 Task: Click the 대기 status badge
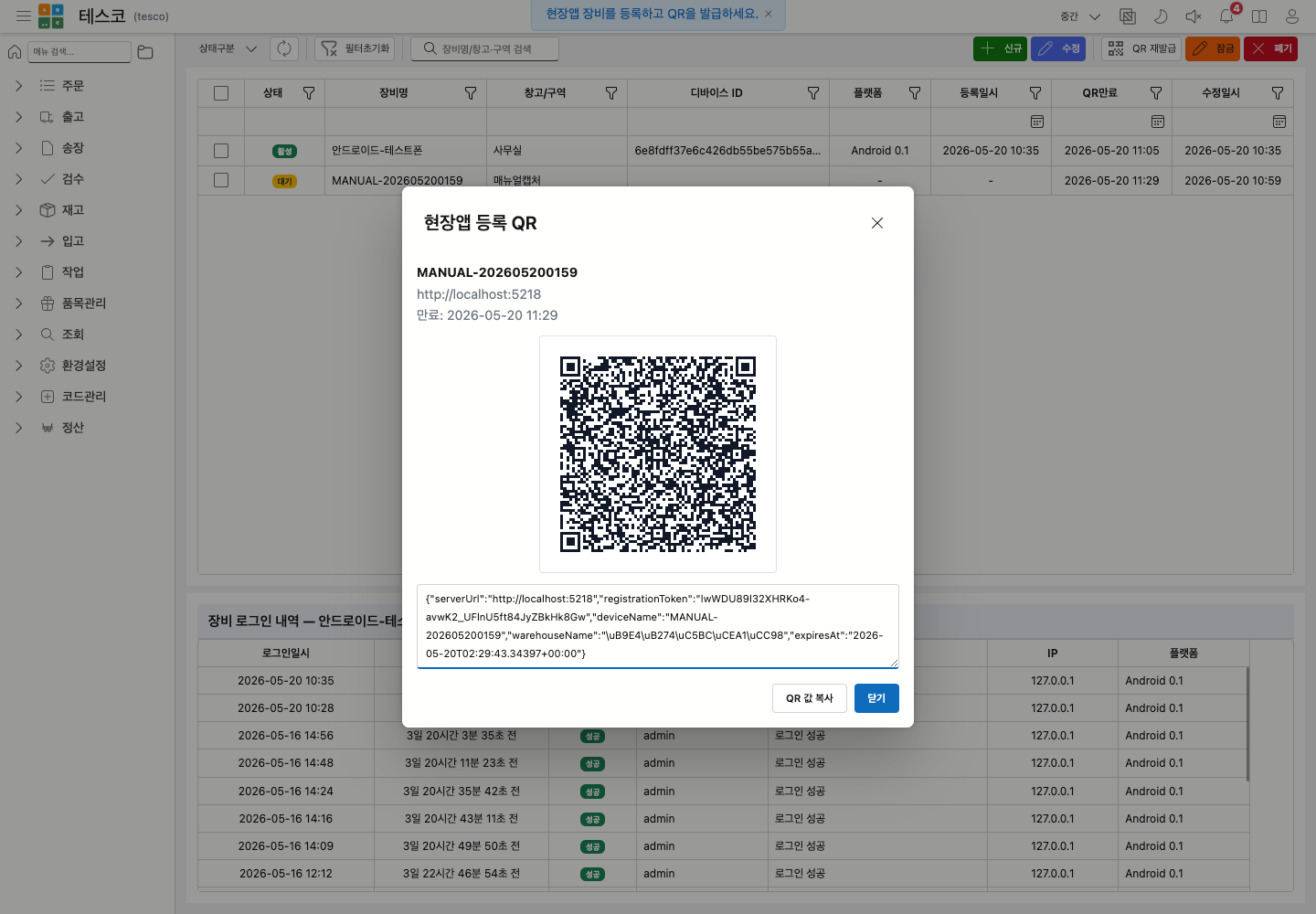click(284, 181)
